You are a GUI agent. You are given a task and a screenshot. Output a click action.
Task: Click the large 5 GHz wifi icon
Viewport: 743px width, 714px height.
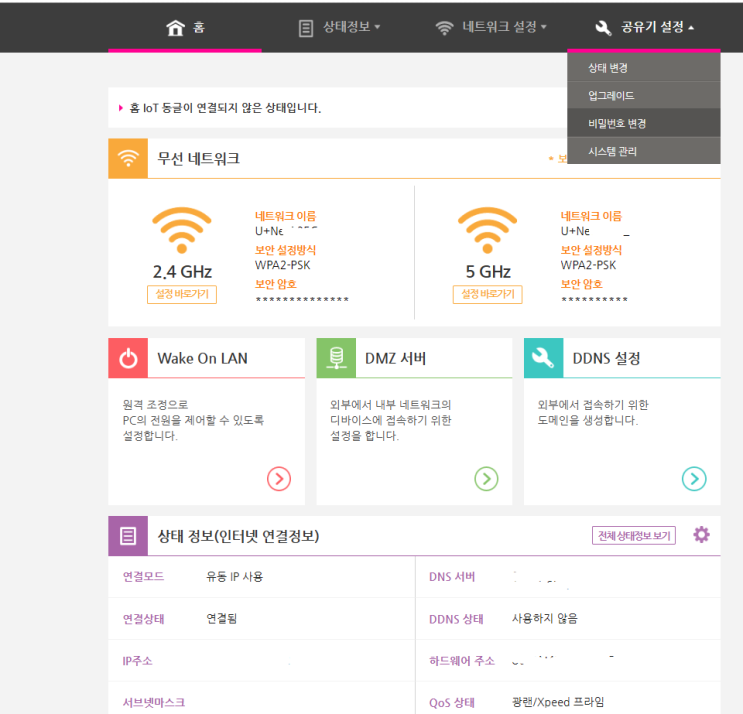pyautogui.click(x=487, y=230)
